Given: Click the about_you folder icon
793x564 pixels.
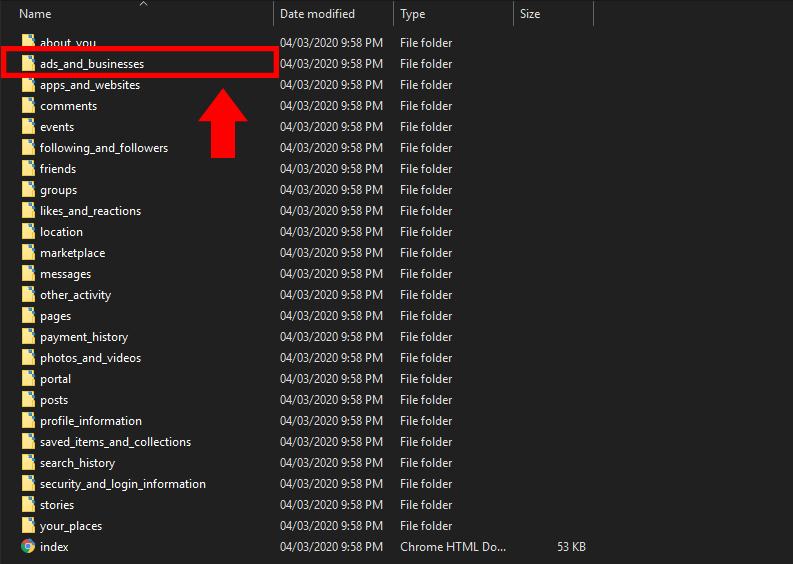Looking at the screenshot, I should tap(28, 41).
